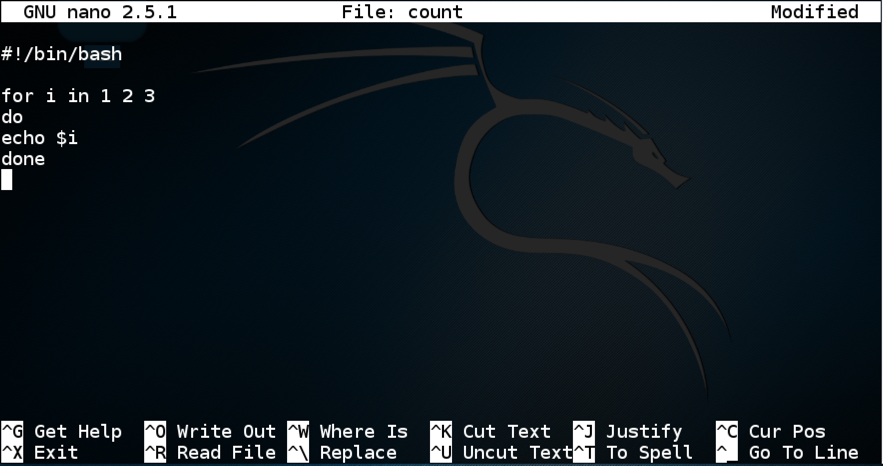Image resolution: width=883 pixels, height=466 pixels.
Task: Click the ^U Uncut Text shortcut
Action: tap(501, 452)
